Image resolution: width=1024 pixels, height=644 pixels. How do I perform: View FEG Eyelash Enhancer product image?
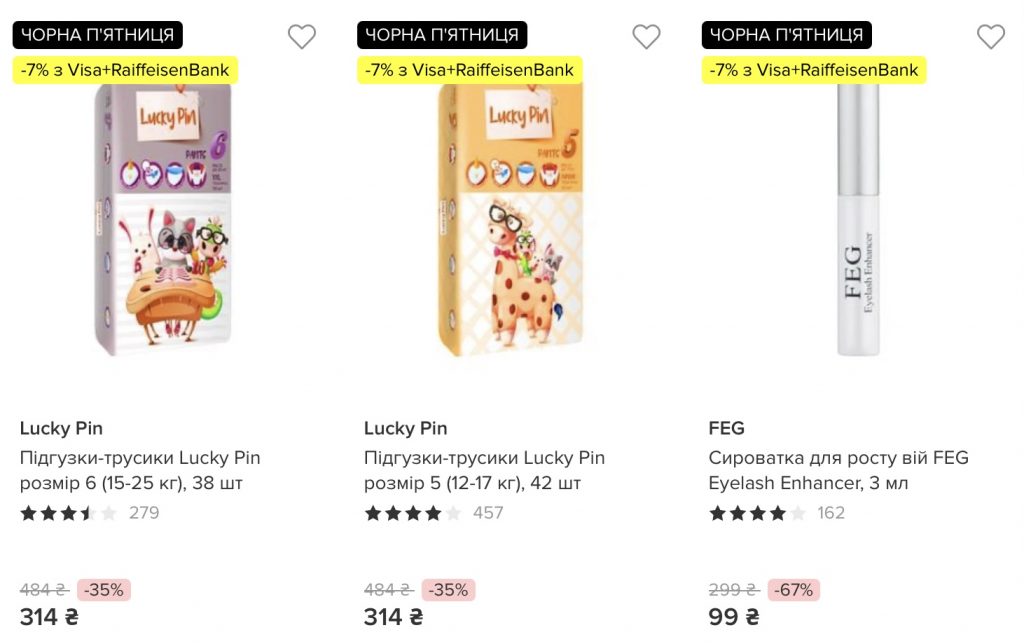click(x=857, y=222)
